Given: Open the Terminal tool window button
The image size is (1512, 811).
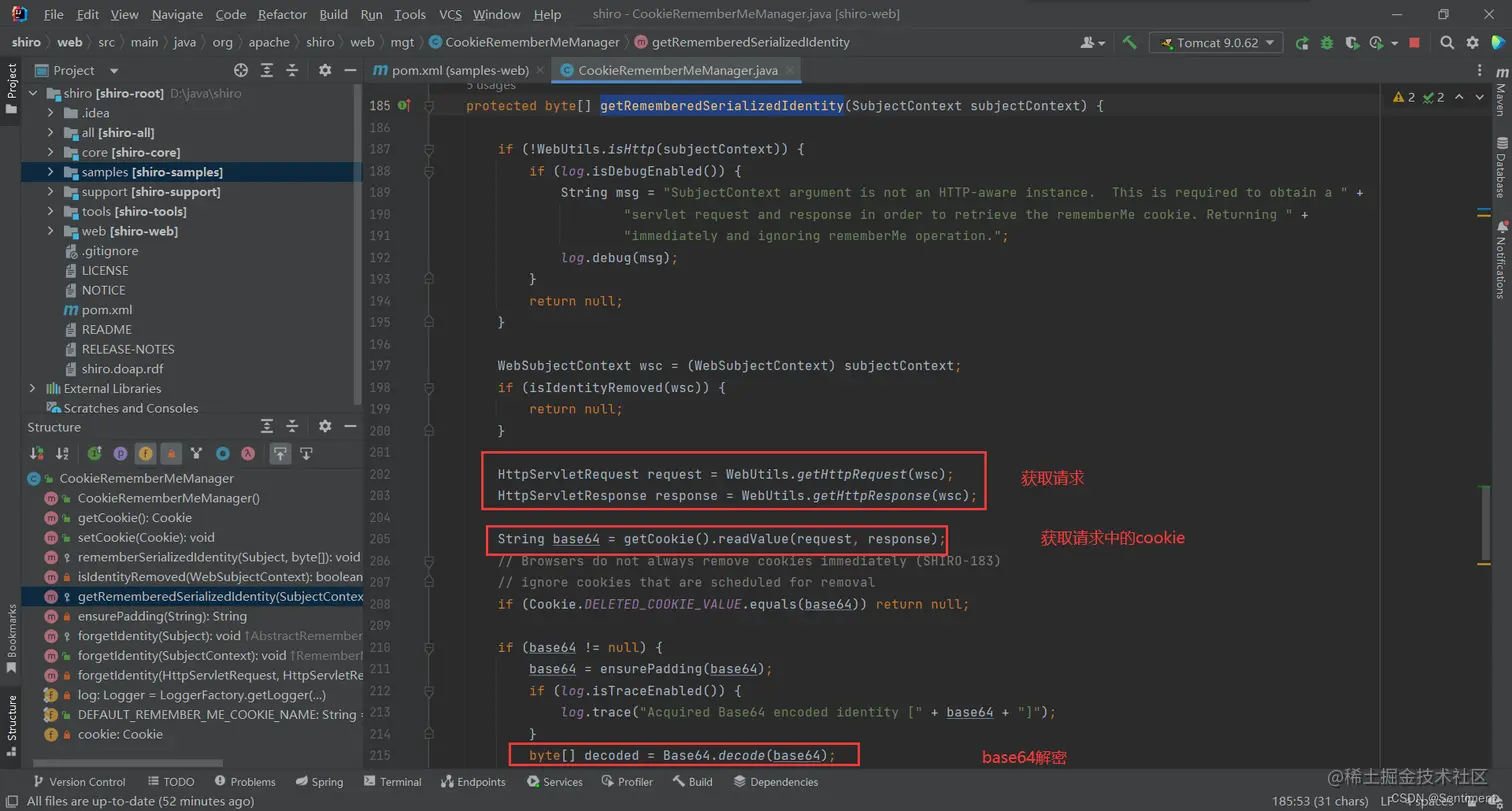Looking at the screenshot, I should tap(392, 782).
